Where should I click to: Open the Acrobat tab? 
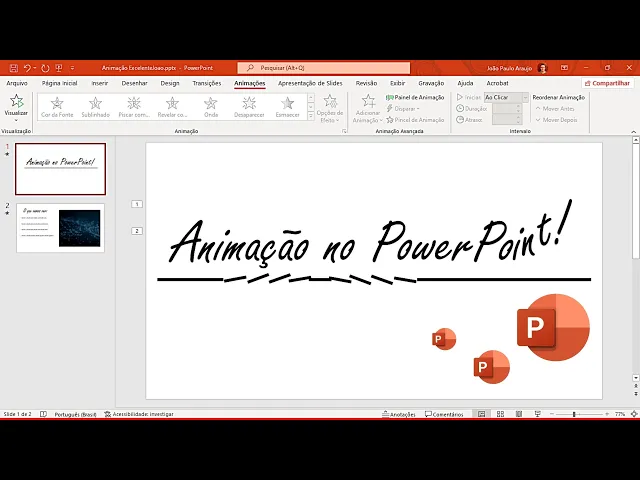497,83
